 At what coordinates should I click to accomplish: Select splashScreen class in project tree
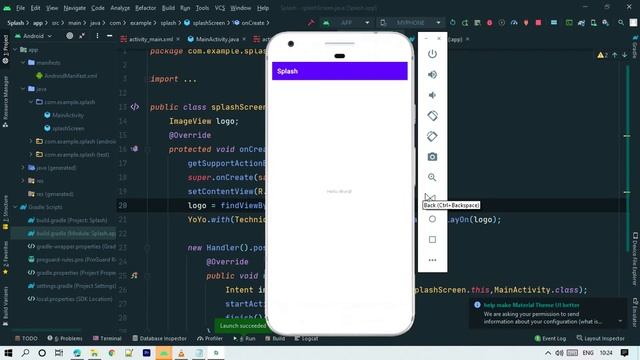[x=64, y=128]
